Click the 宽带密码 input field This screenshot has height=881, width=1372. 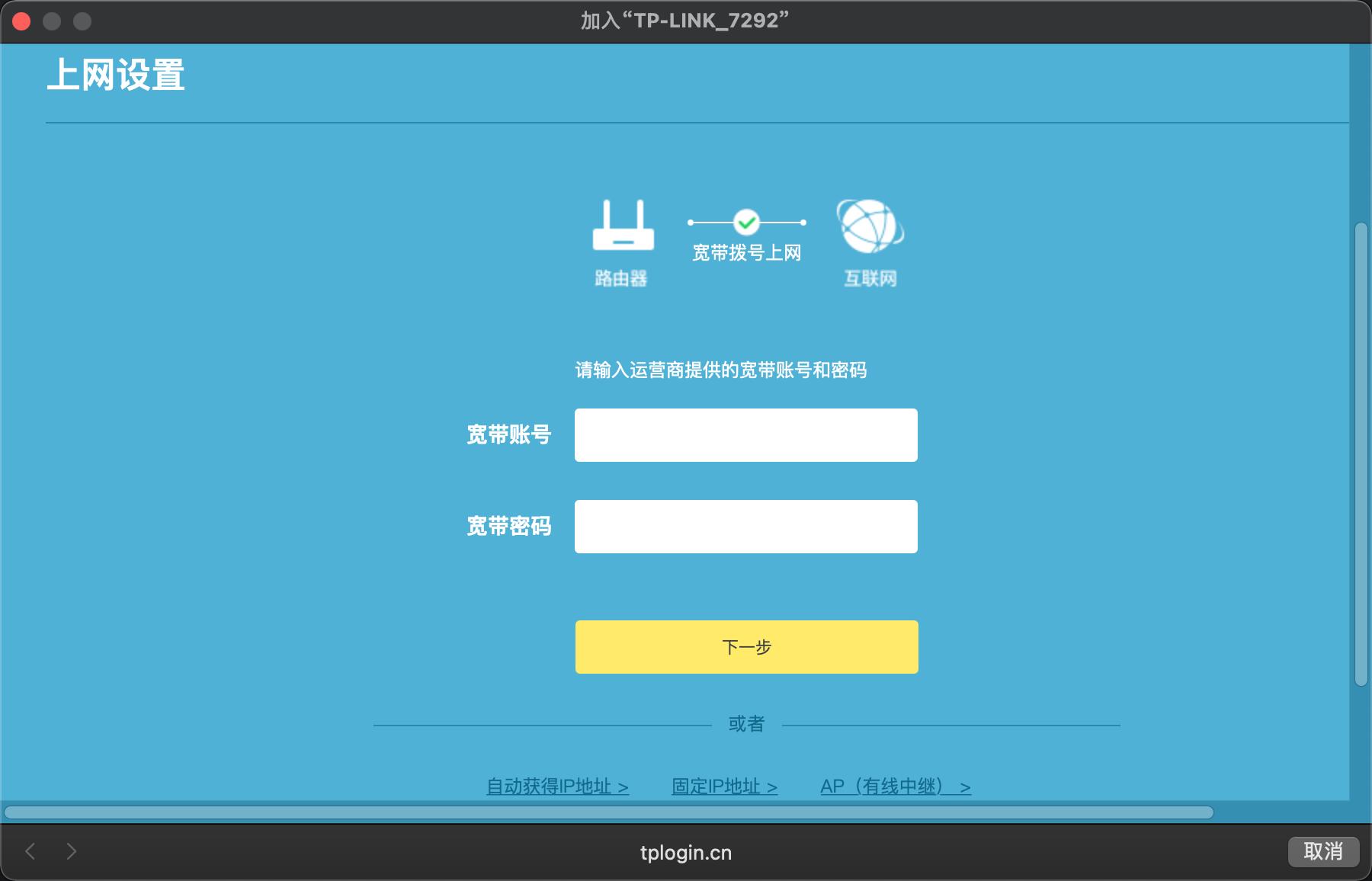tap(745, 526)
